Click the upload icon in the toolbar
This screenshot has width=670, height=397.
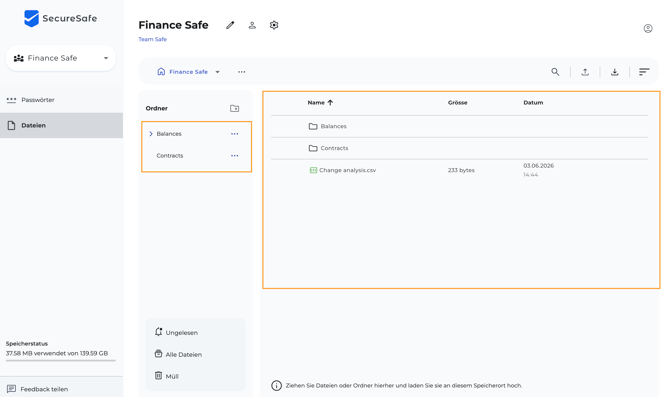(x=585, y=72)
